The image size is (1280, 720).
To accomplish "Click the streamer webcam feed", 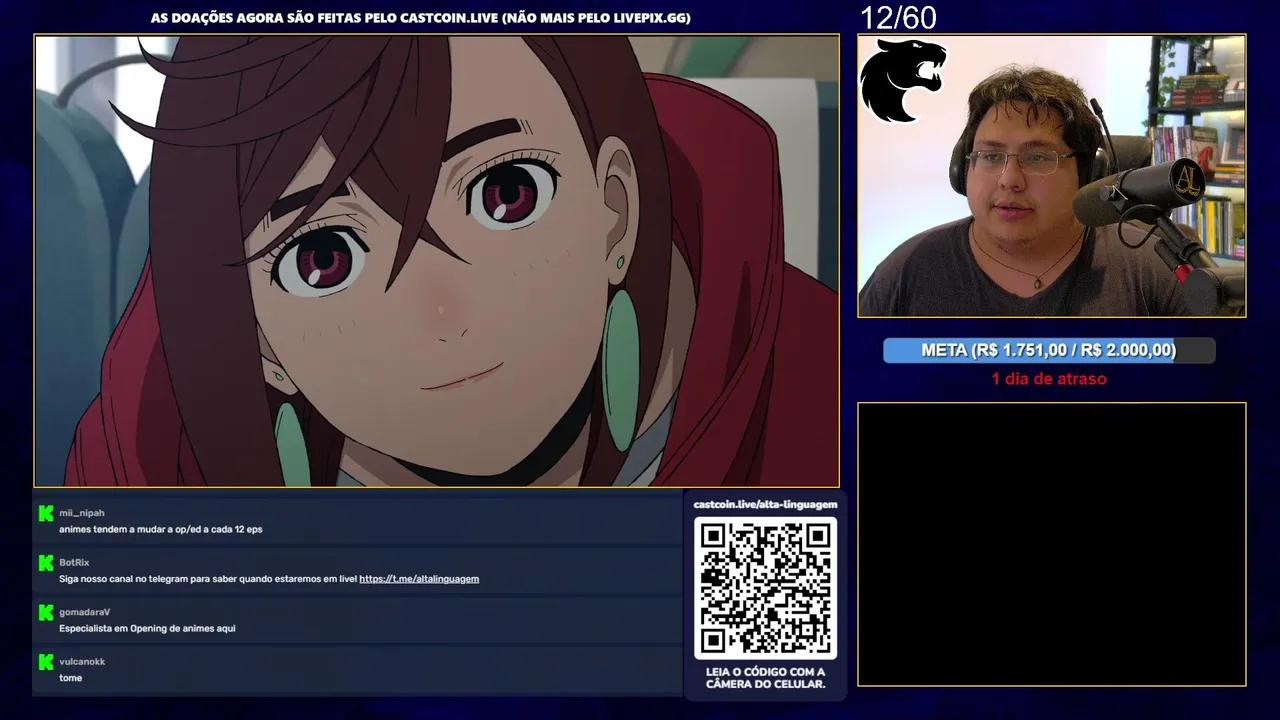I will [x=1052, y=176].
